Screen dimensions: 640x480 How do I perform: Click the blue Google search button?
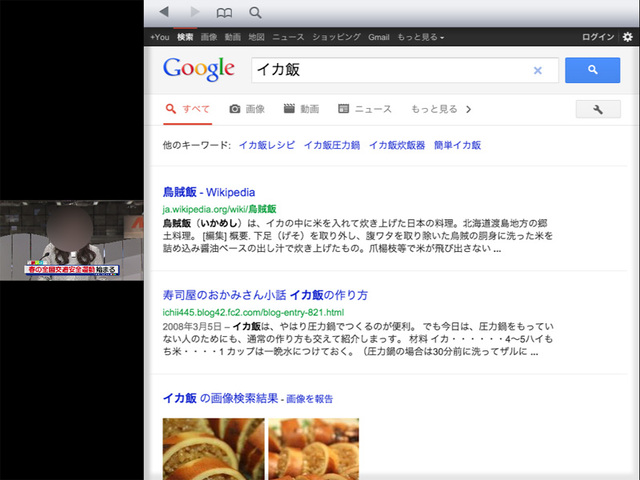pos(592,70)
